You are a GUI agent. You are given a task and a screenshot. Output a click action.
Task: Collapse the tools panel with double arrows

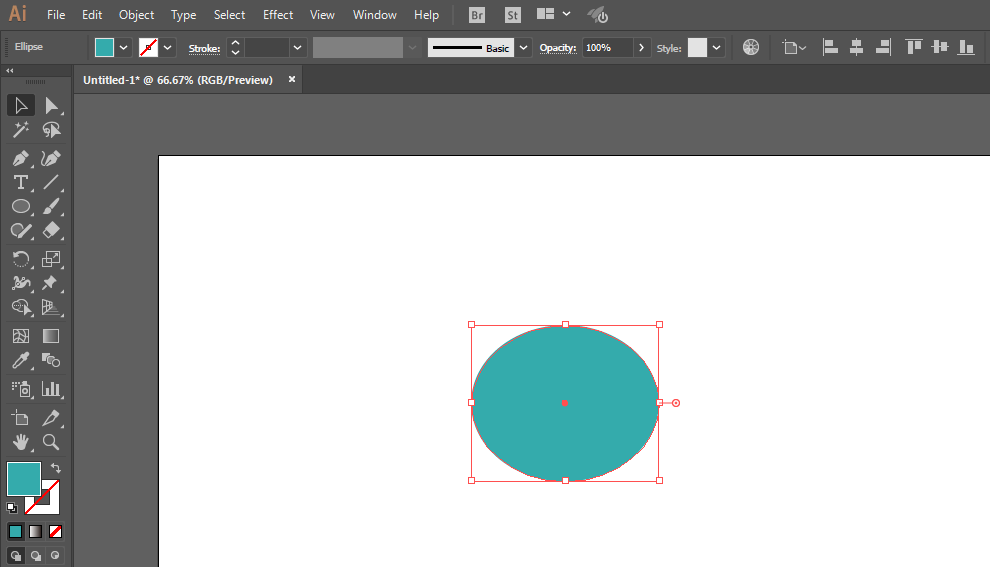click(9, 71)
